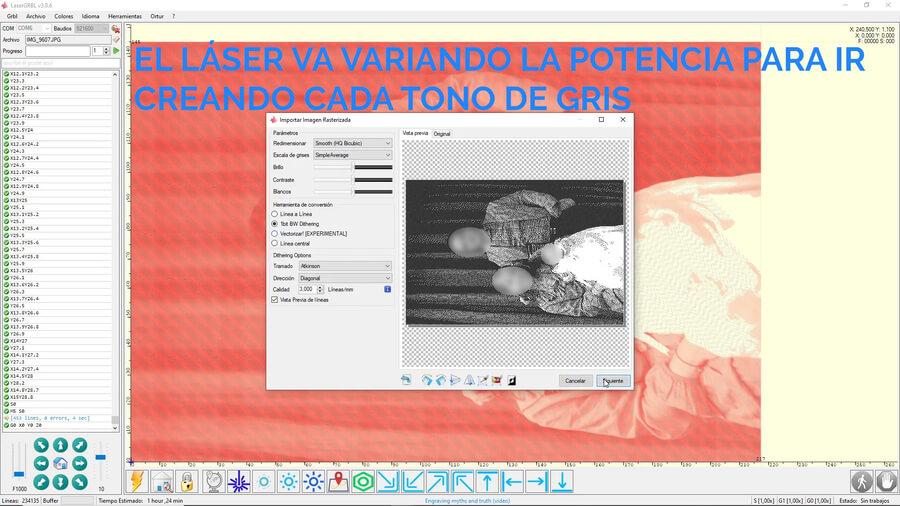Click the smallest sun laser power icon
The height and width of the screenshot is (506, 900).
pos(263,481)
